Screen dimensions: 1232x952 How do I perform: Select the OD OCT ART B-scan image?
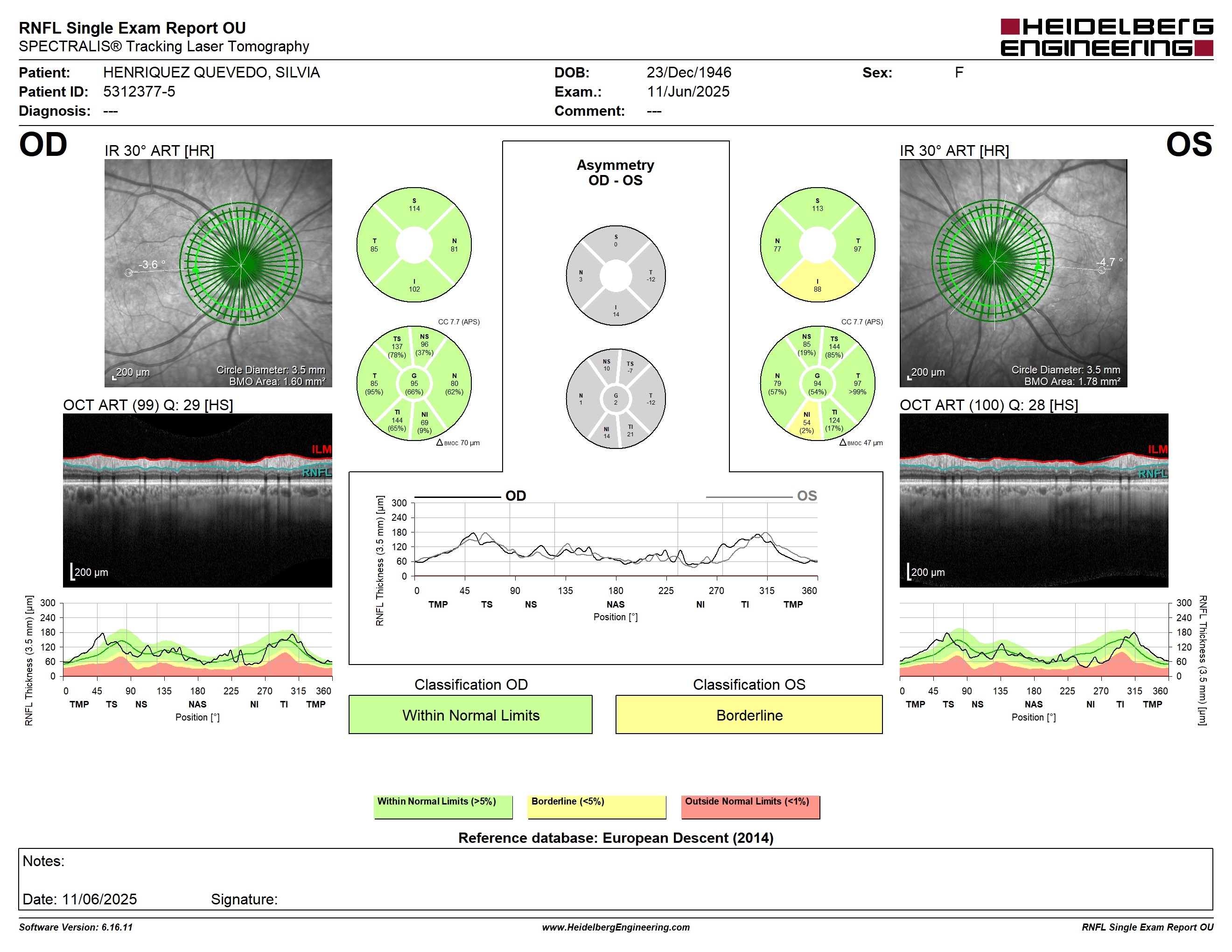[x=197, y=500]
